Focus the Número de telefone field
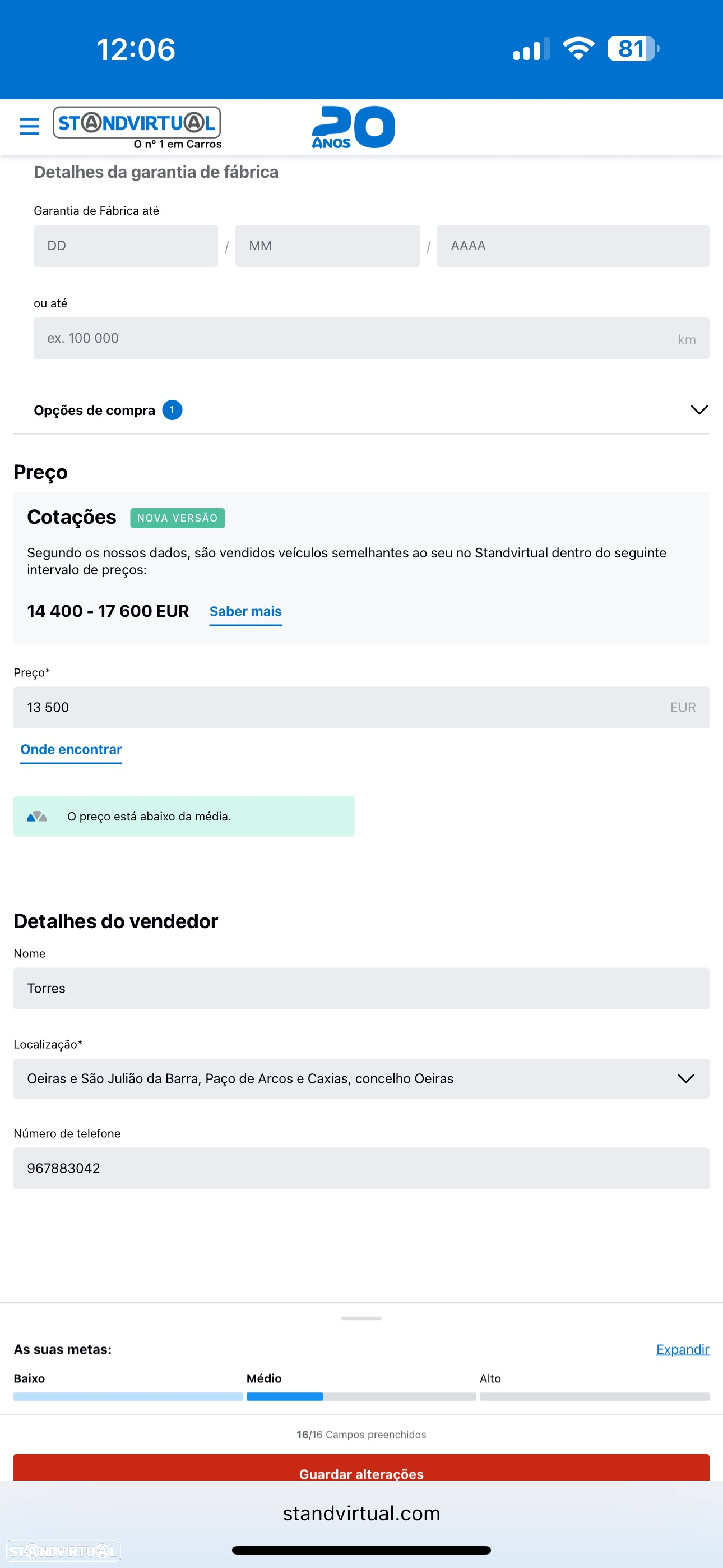This screenshot has height=1568, width=723. tap(361, 1169)
